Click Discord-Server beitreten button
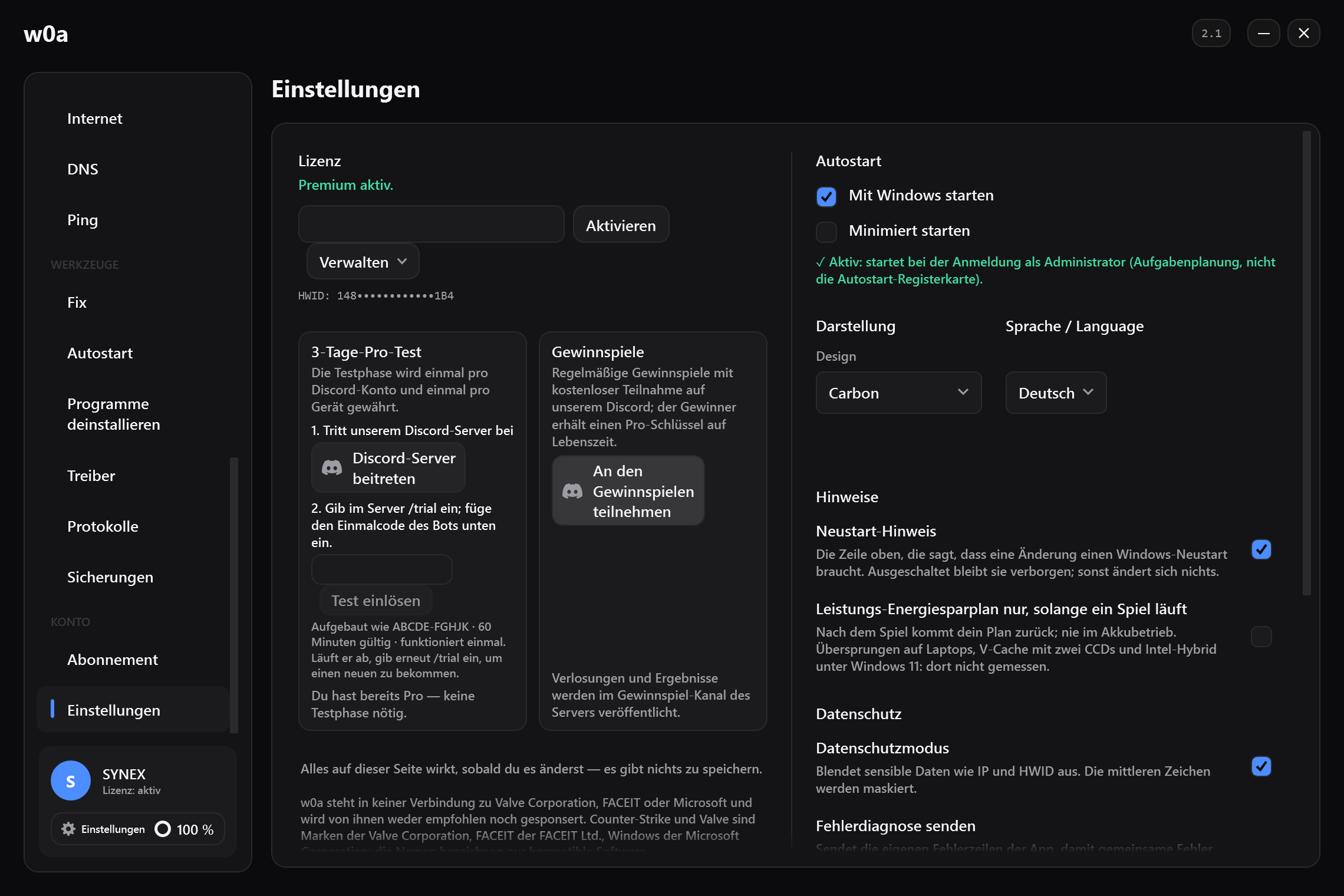This screenshot has width=1344, height=896. point(388,468)
